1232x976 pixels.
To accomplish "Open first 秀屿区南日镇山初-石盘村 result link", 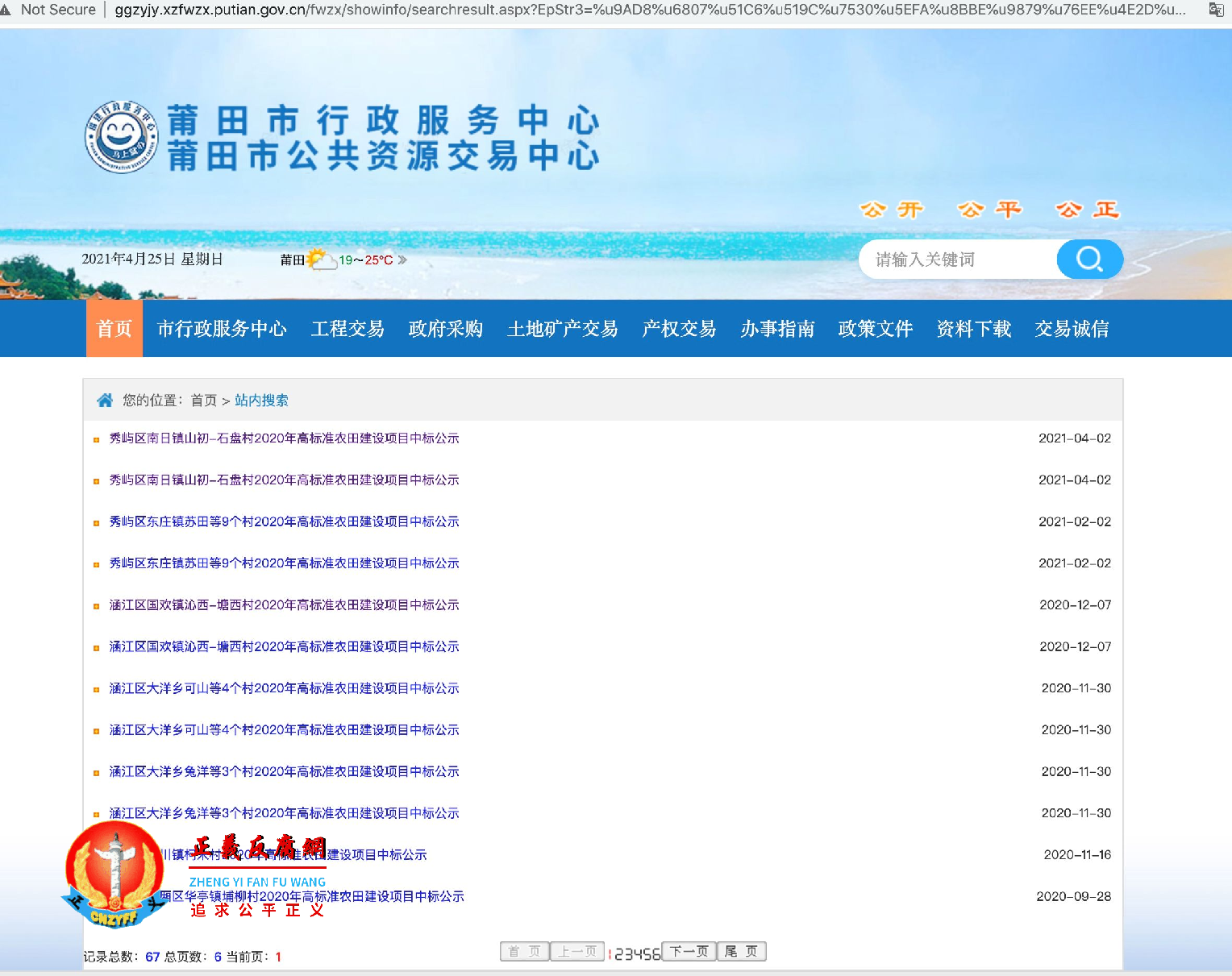I will click(284, 438).
